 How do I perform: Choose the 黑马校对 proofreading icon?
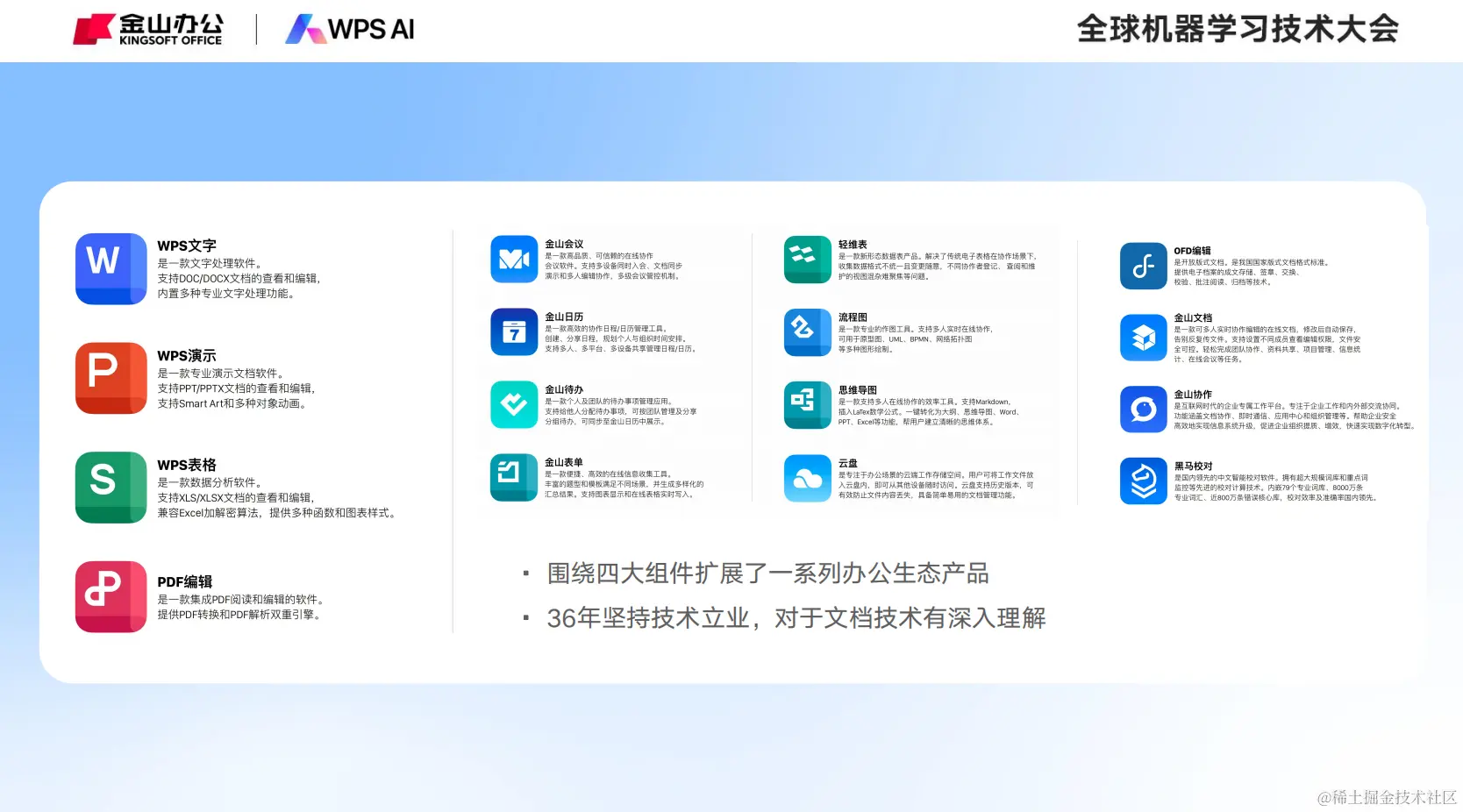pos(1144,481)
